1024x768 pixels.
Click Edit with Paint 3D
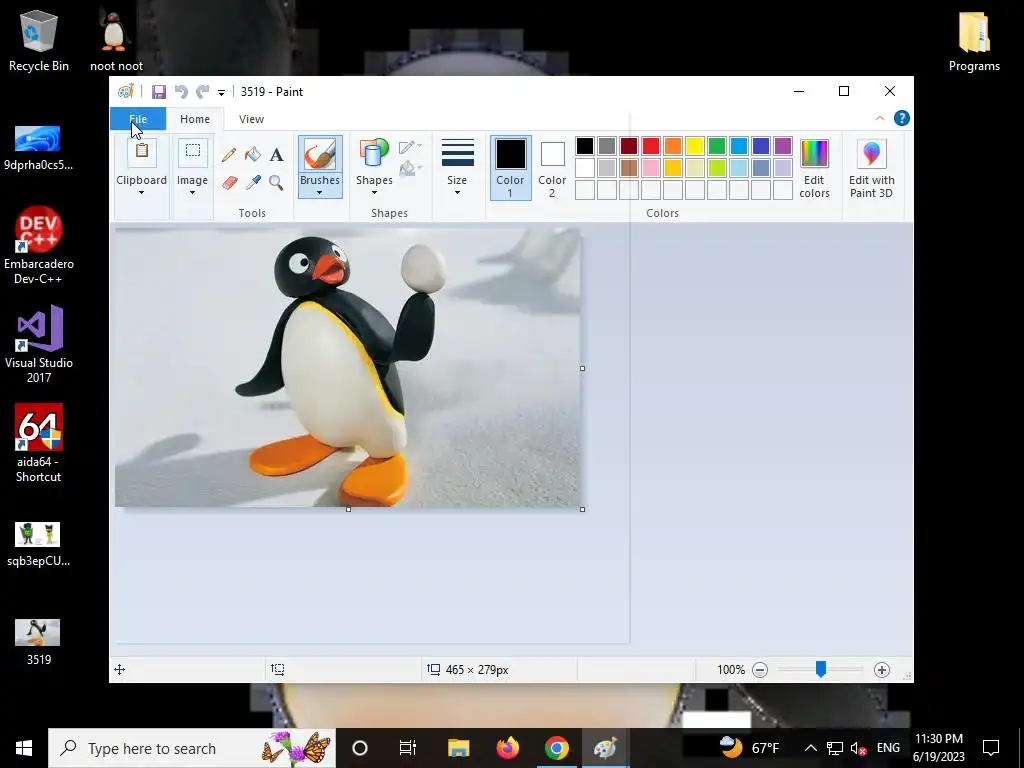872,169
